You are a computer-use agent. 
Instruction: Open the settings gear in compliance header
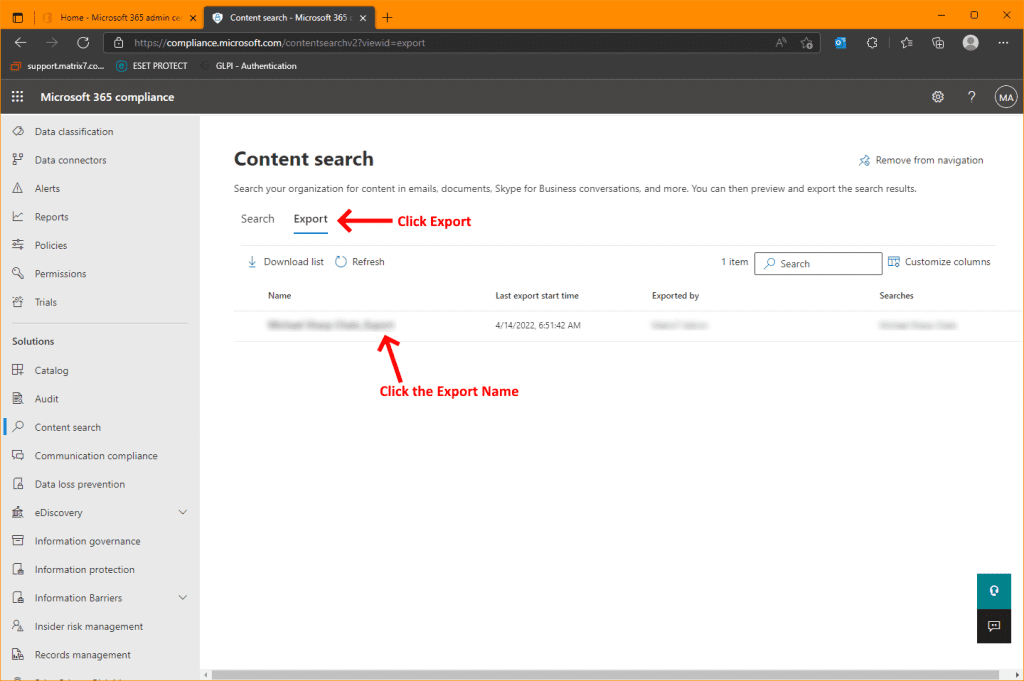pyautogui.click(x=938, y=97)
